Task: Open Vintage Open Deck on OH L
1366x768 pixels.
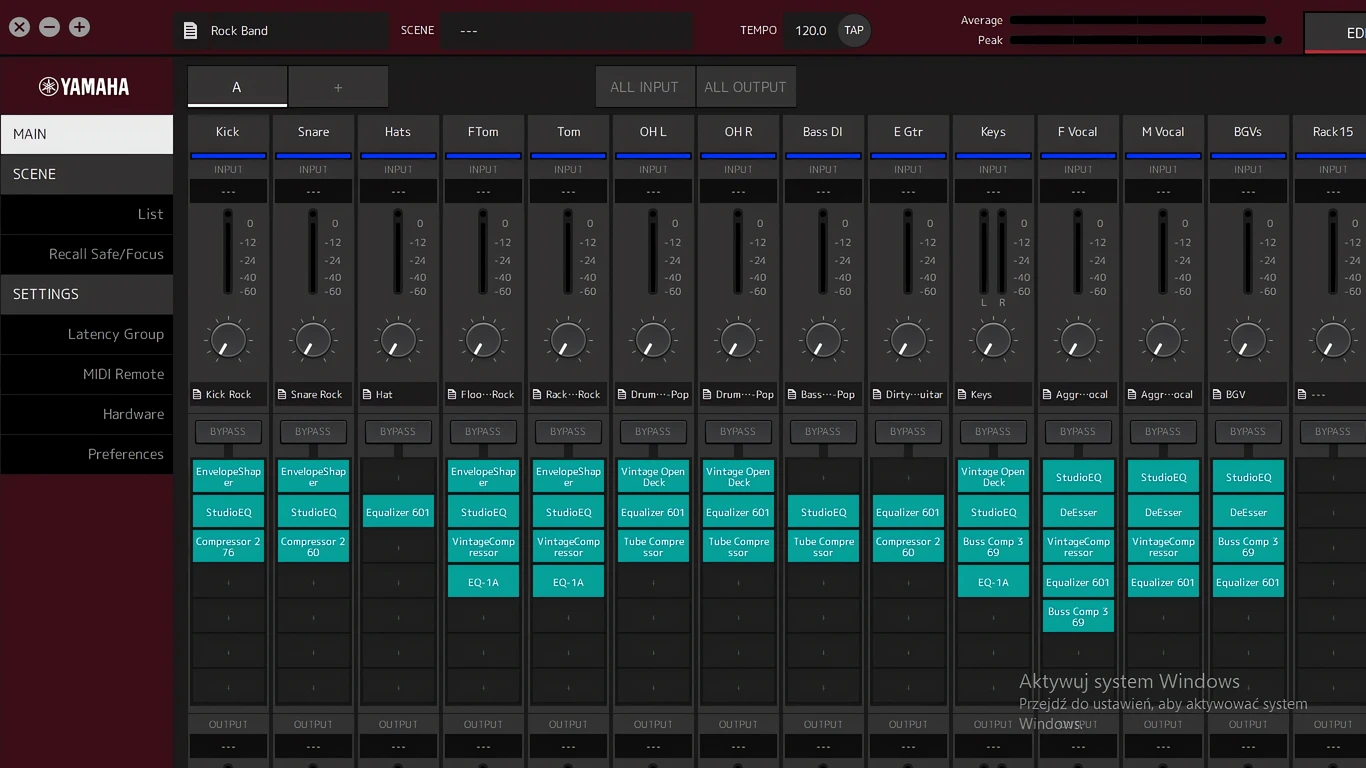Action: 653,477
